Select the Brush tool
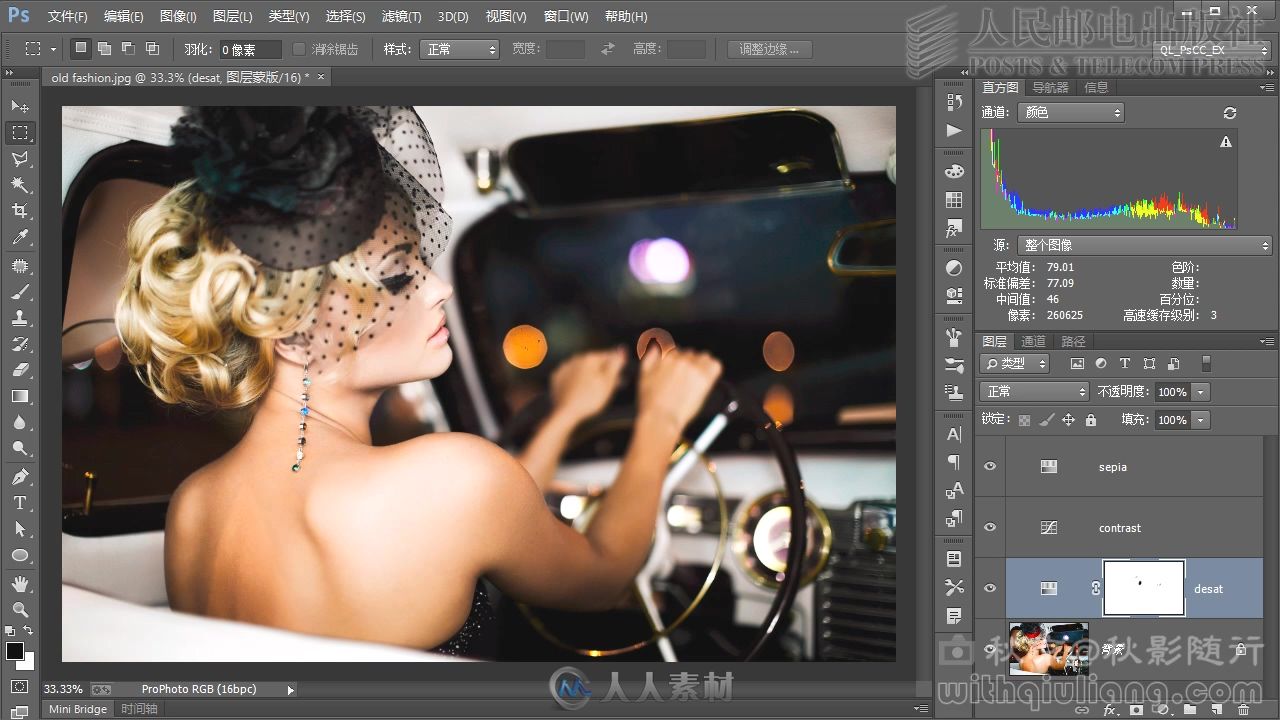The image size is (1280, 720). tap(20, 292)
